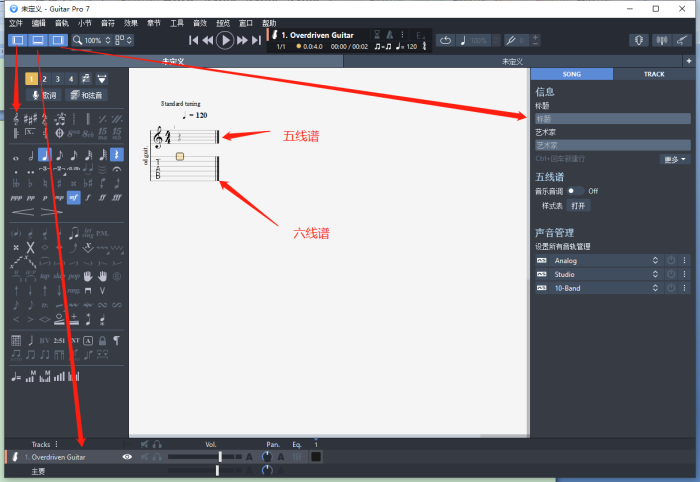Click the 歌词 lyrics button
700x482 pixels.
coord(44,95)
